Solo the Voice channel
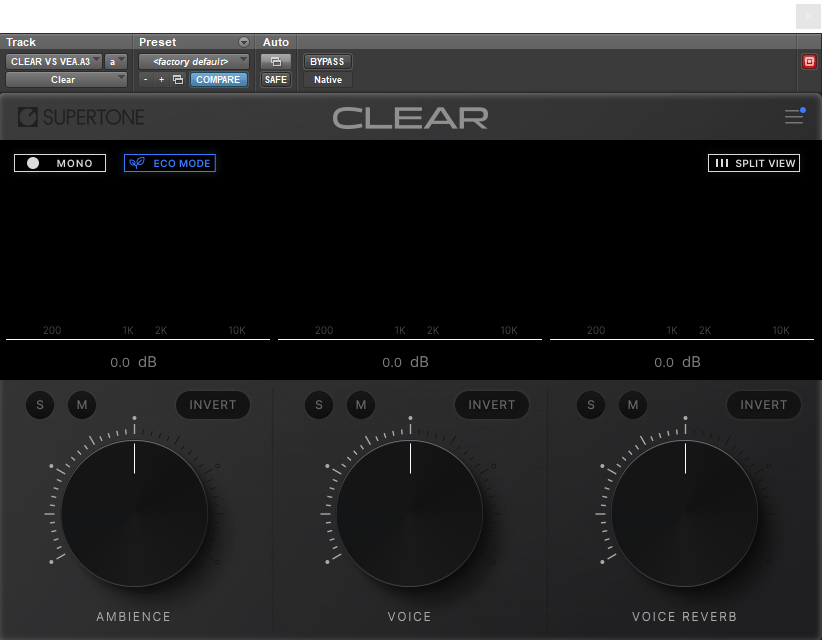Image resolution: width=822 pixels, height=640 pixels. tap(319, 405)
